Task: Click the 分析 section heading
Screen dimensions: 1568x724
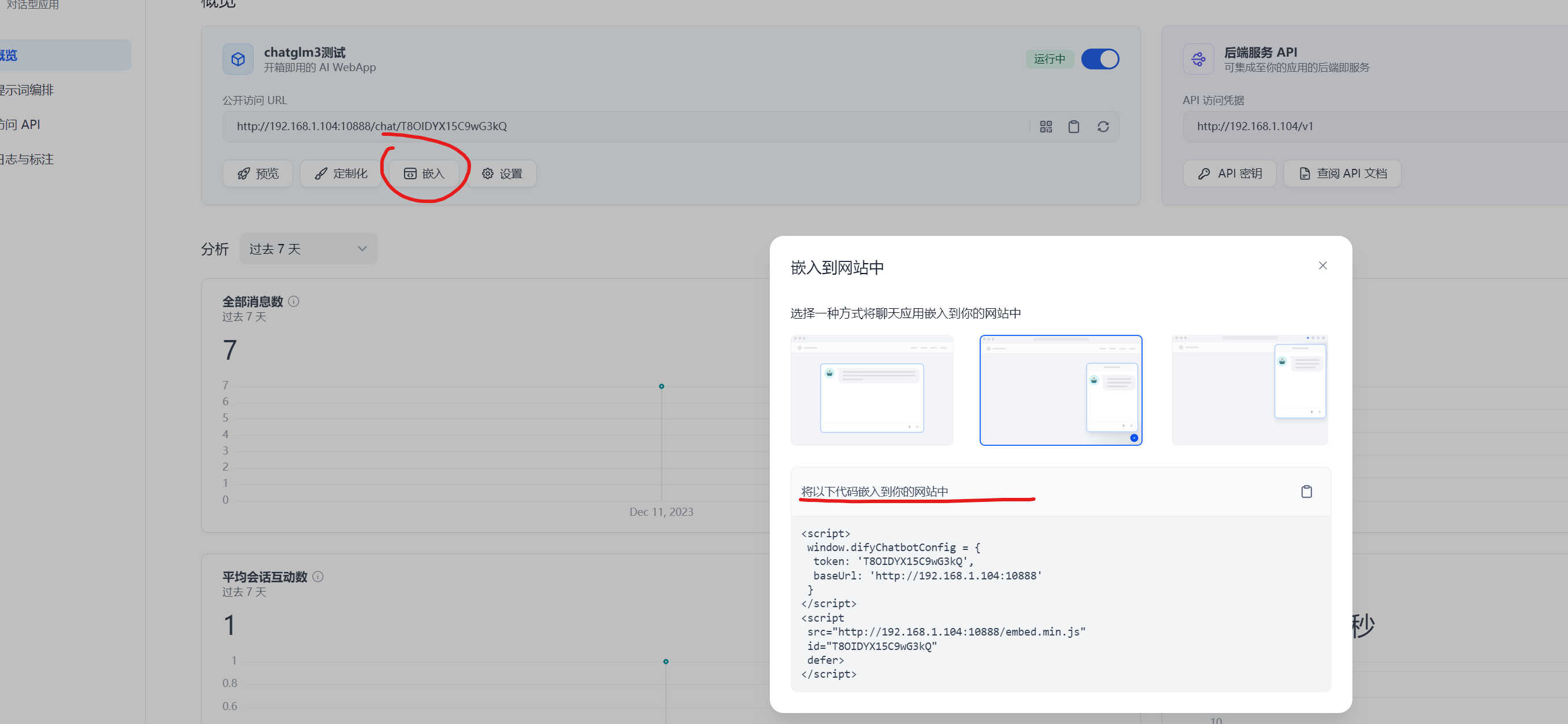Action: 215,249
